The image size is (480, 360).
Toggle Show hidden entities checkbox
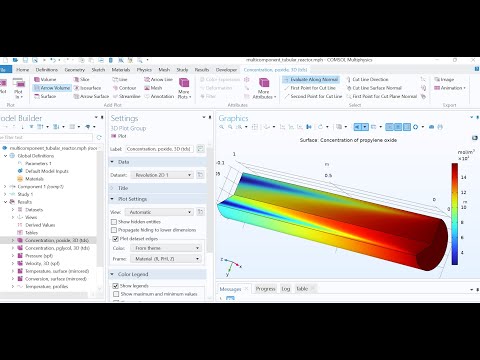114,222
